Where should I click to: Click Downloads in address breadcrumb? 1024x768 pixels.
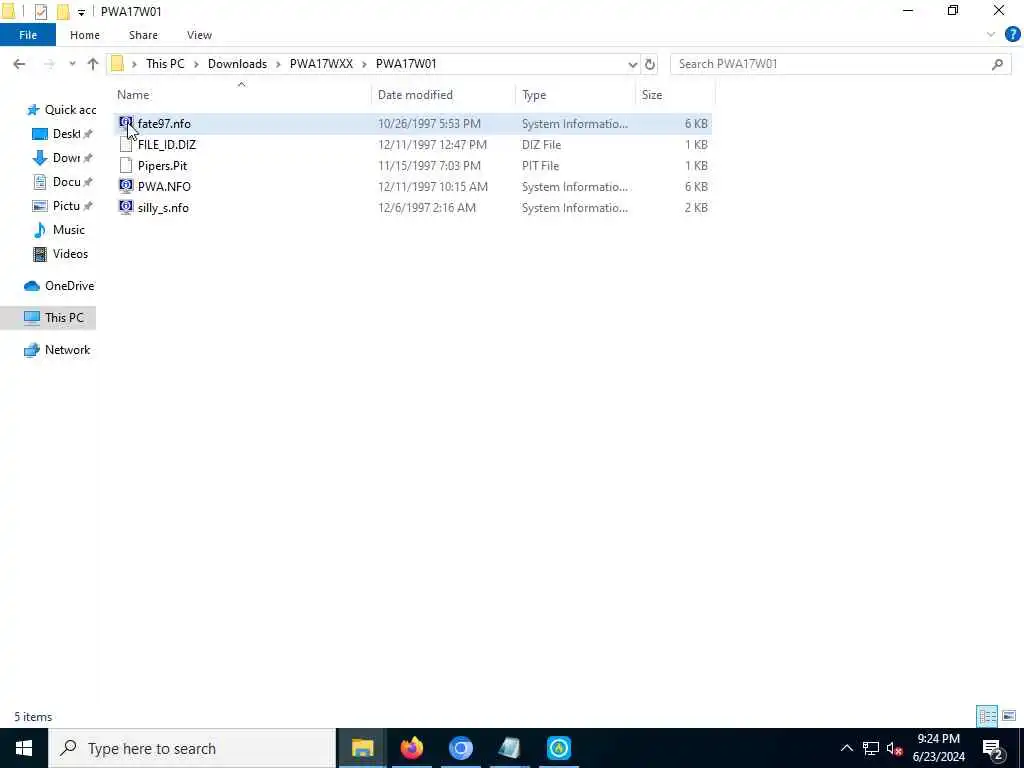(x=237, y=64)
